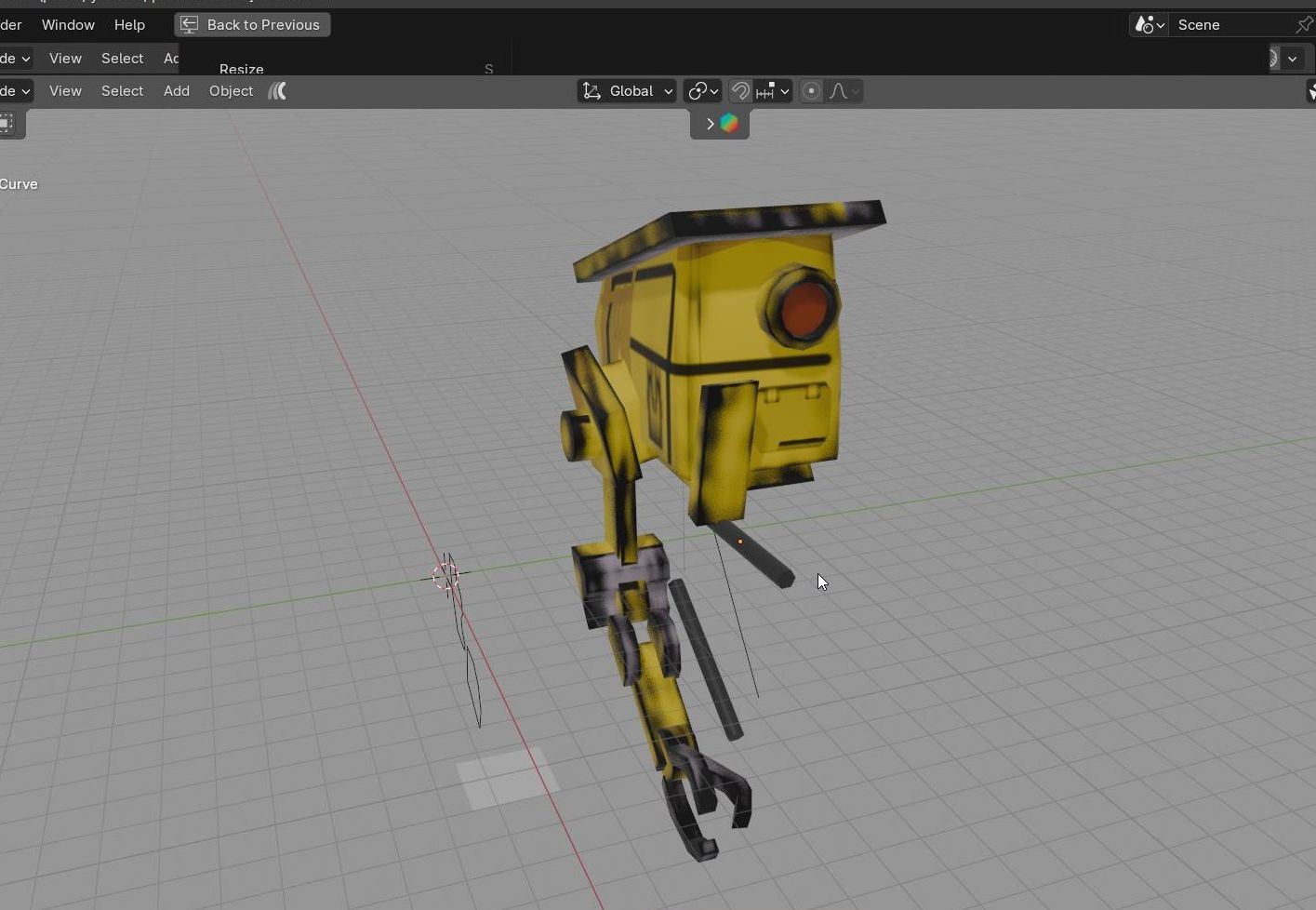Open the Global transform orientation dropdown
This screenshot has height=910, width=1316.
[x=627, y=91]
